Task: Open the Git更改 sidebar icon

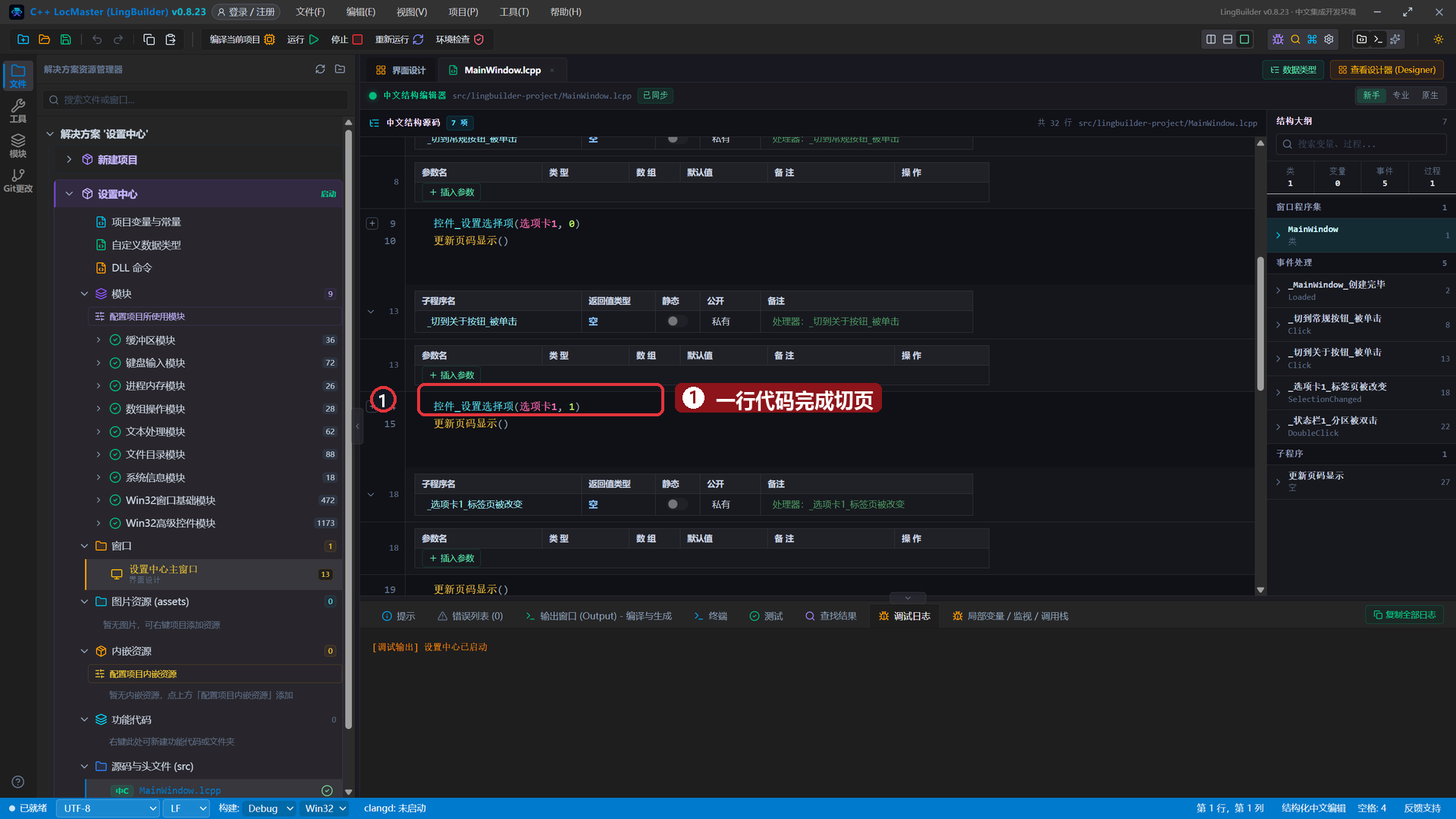Action: point(18,180)
